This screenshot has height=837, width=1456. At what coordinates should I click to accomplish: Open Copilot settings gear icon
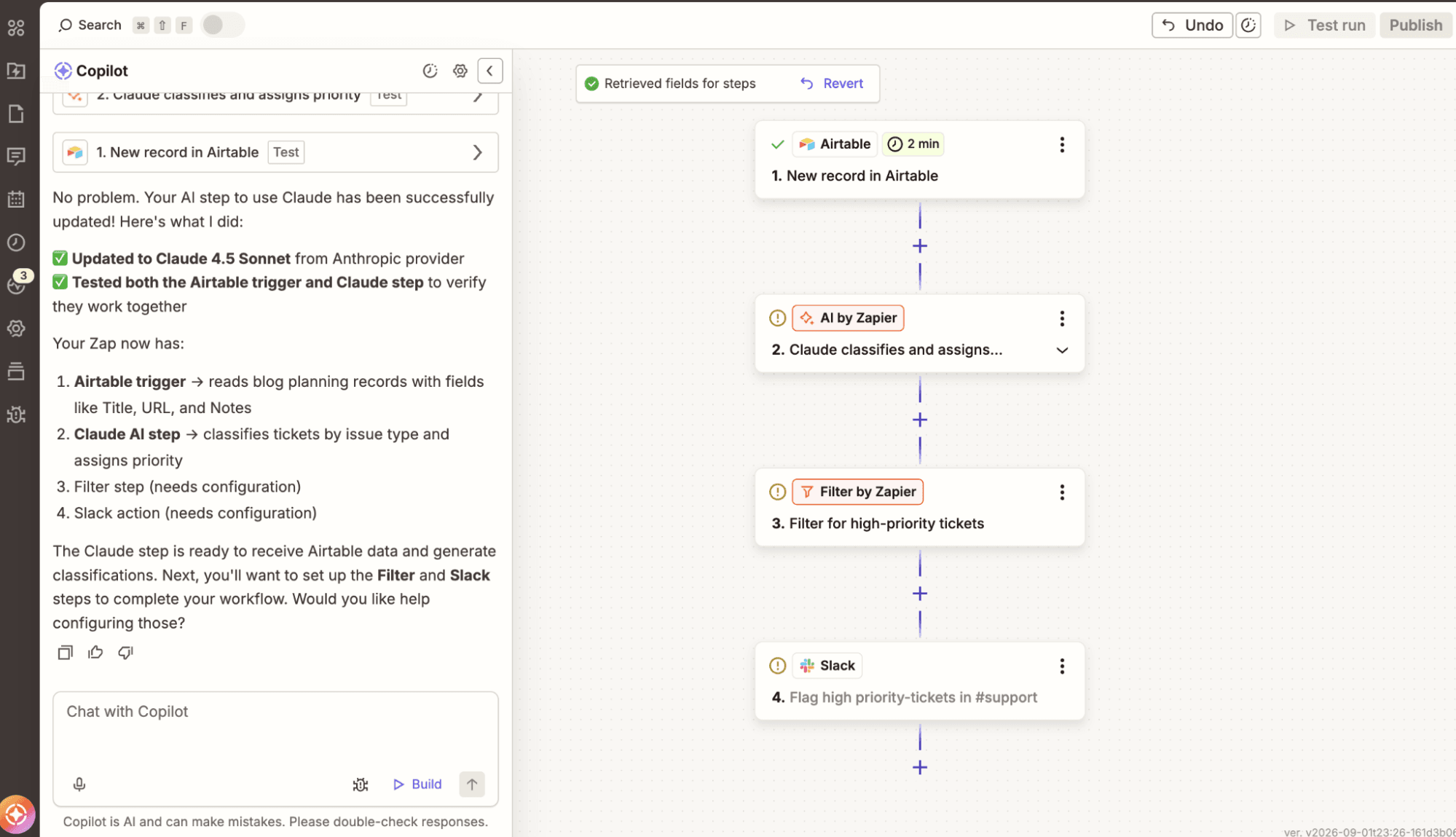460,71
